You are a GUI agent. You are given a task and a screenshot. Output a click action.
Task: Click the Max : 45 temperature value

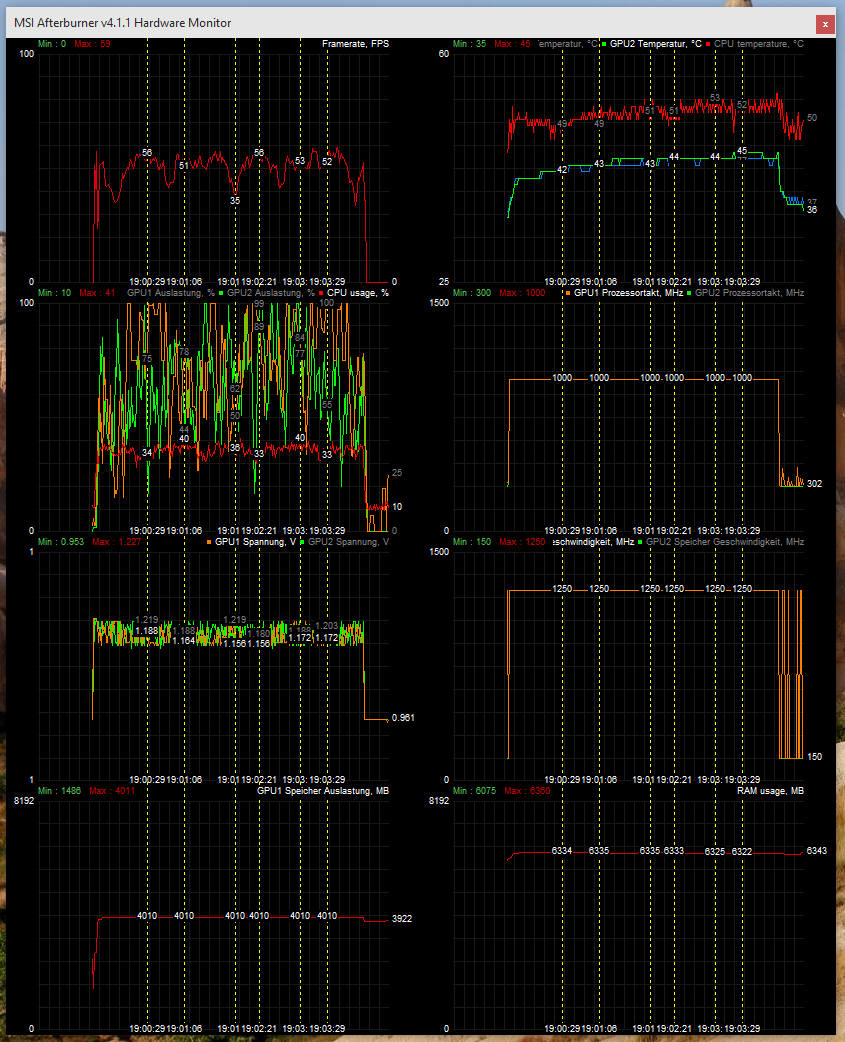[x=512, y=44]
